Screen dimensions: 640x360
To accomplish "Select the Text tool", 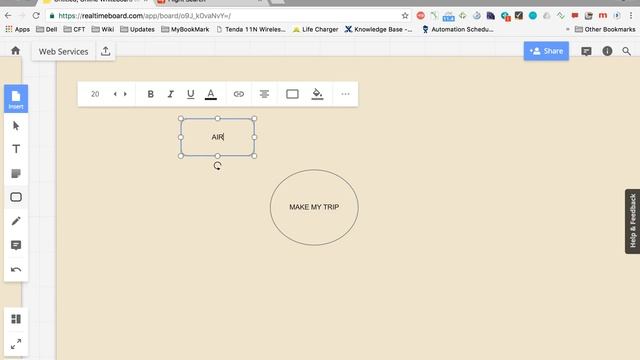I will [16, 149].
